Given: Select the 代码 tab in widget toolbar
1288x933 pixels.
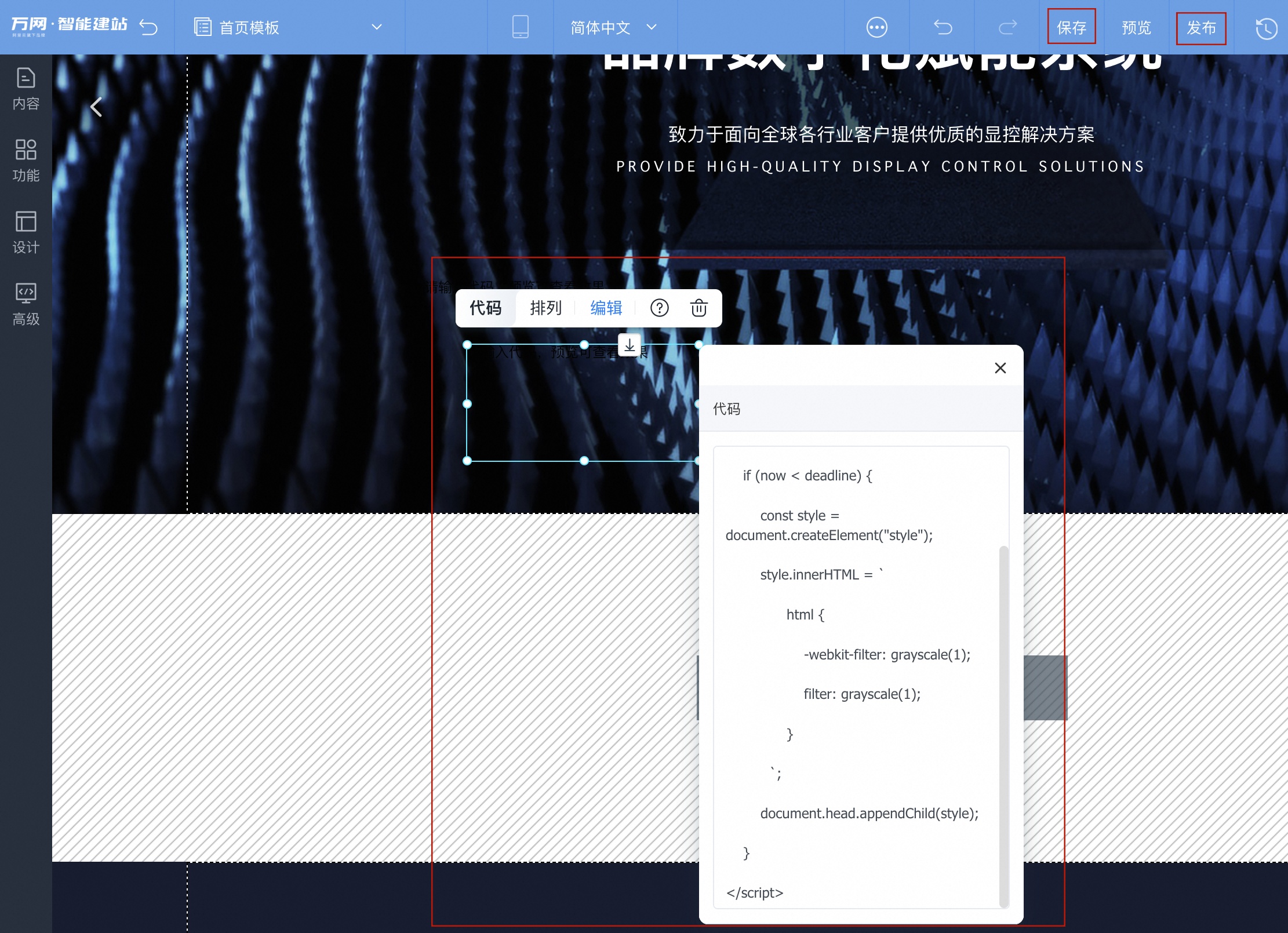Looking at the screenshot, I should tap(485, 308).
